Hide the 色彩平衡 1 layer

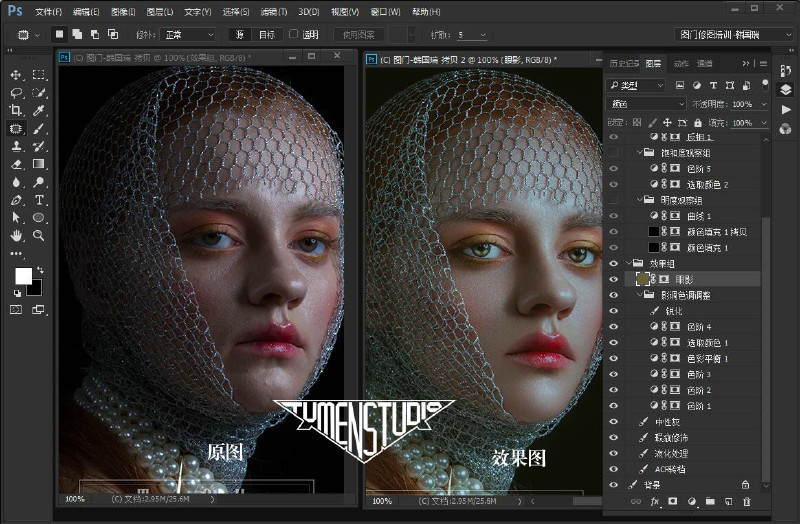(x=614, y=358)
